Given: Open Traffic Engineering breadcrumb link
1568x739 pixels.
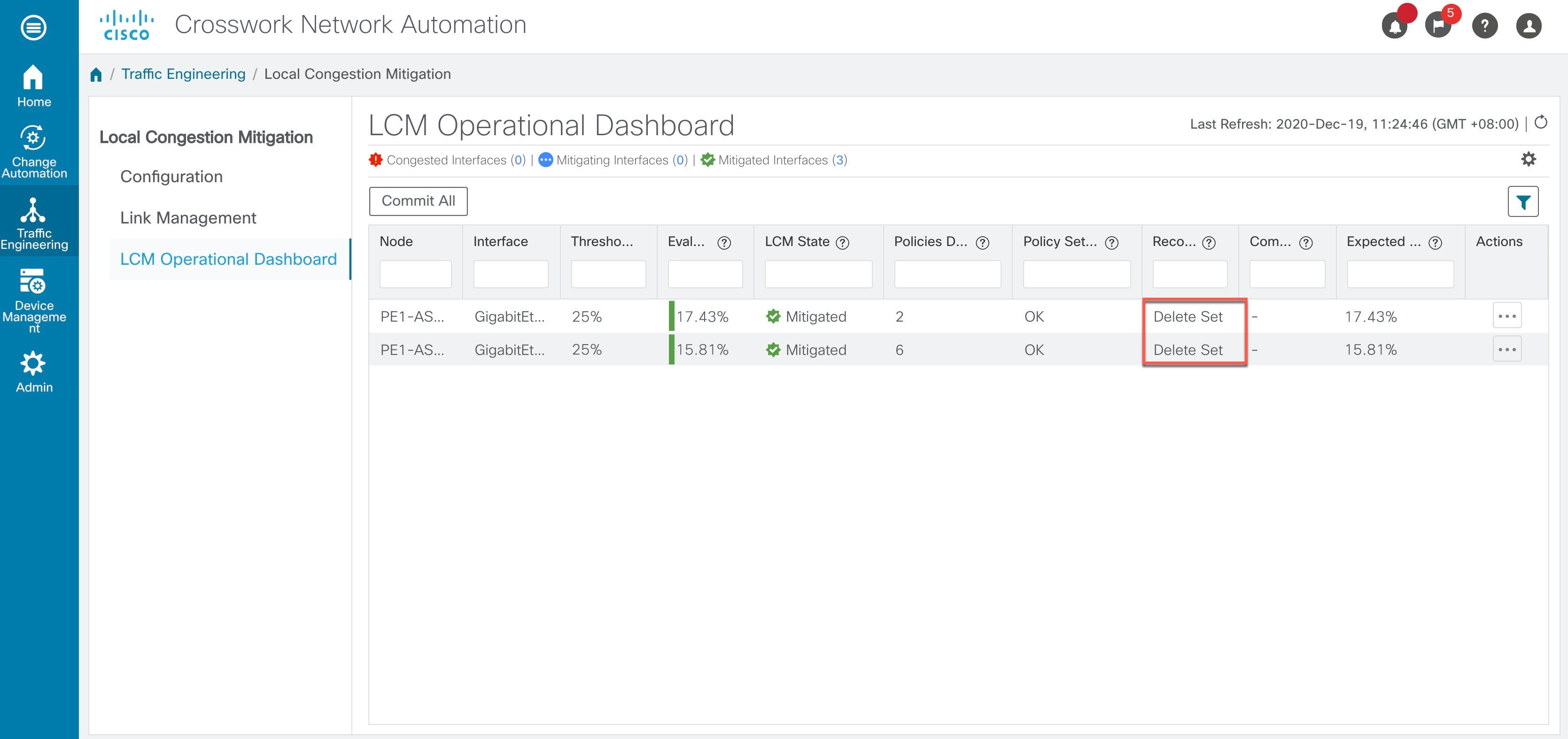Looking at the screenshot, I should pos(183,74).
